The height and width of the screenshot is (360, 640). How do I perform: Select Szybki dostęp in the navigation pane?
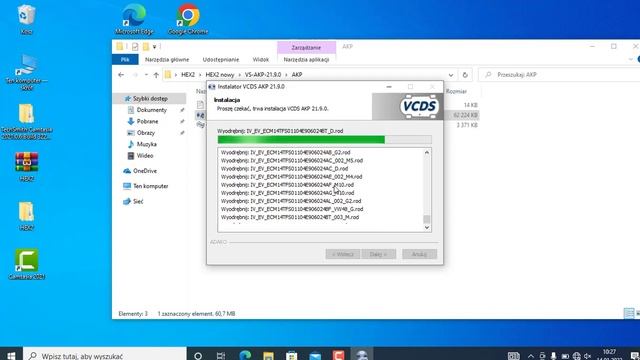click(x=150, y=98)
